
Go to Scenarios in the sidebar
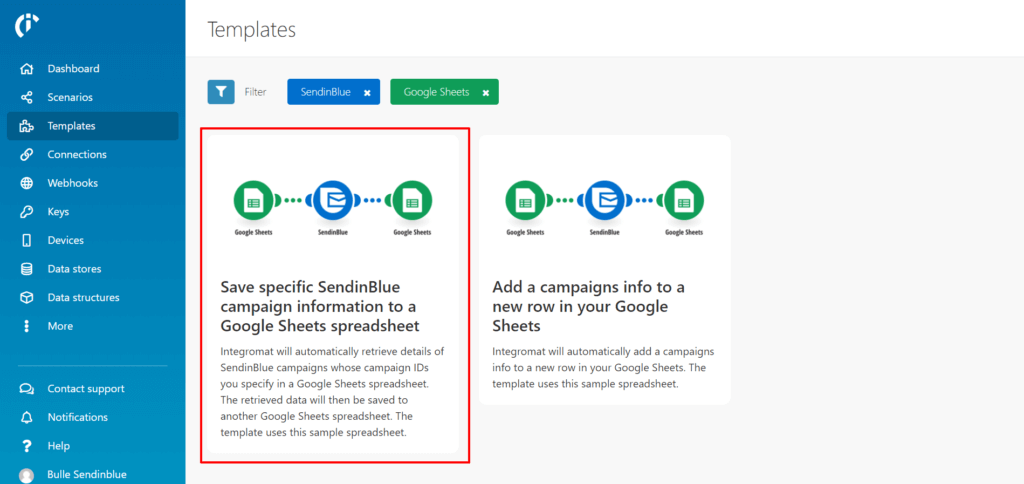93,97
